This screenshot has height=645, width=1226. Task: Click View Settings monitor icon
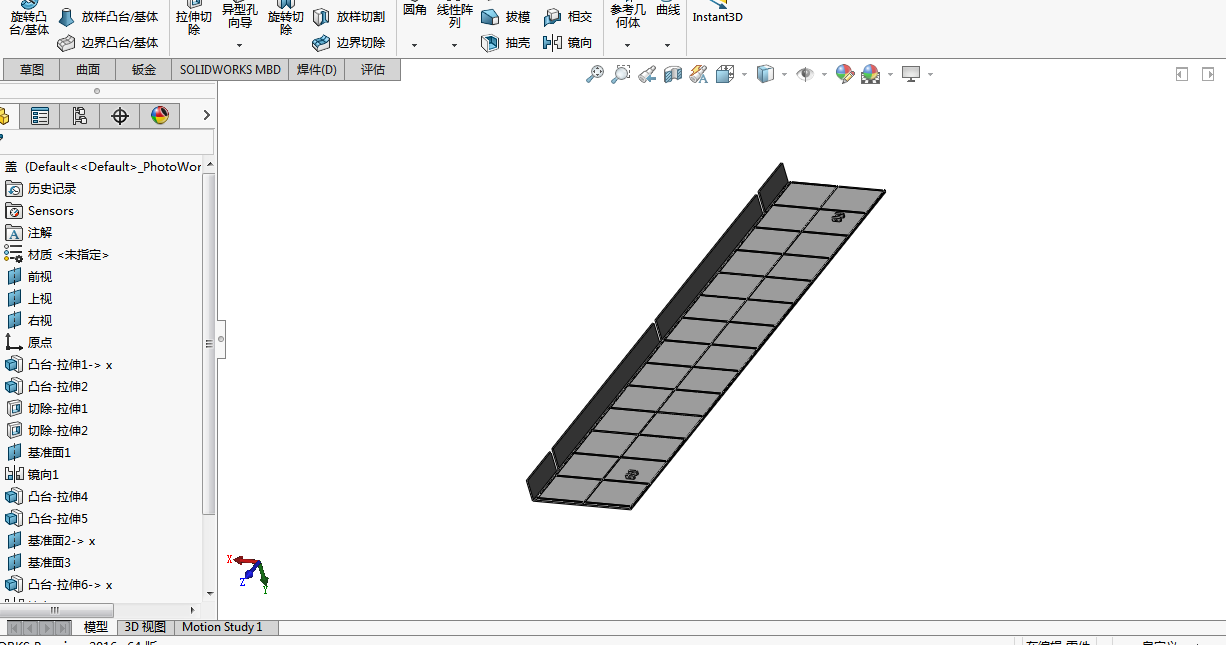(911, 74)
